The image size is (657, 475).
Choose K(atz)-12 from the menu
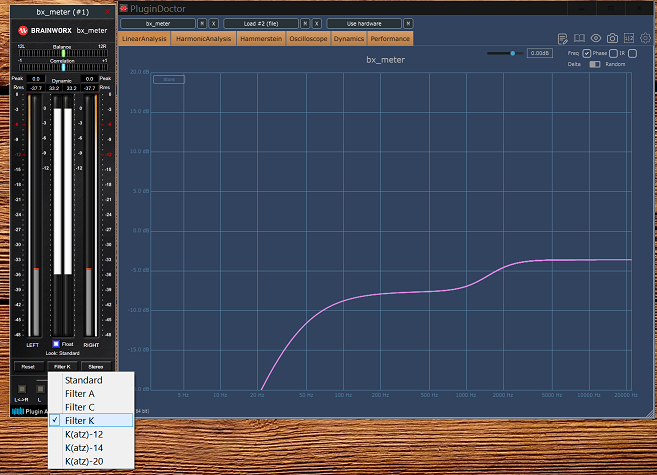pos(91,434)
